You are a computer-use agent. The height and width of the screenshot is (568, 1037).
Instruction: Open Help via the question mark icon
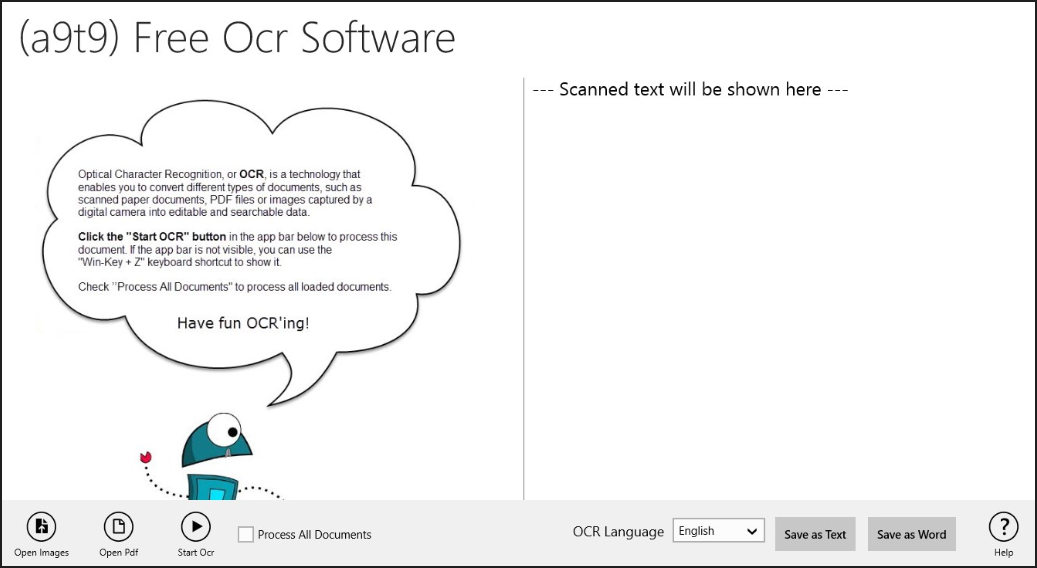[1003, 526]
